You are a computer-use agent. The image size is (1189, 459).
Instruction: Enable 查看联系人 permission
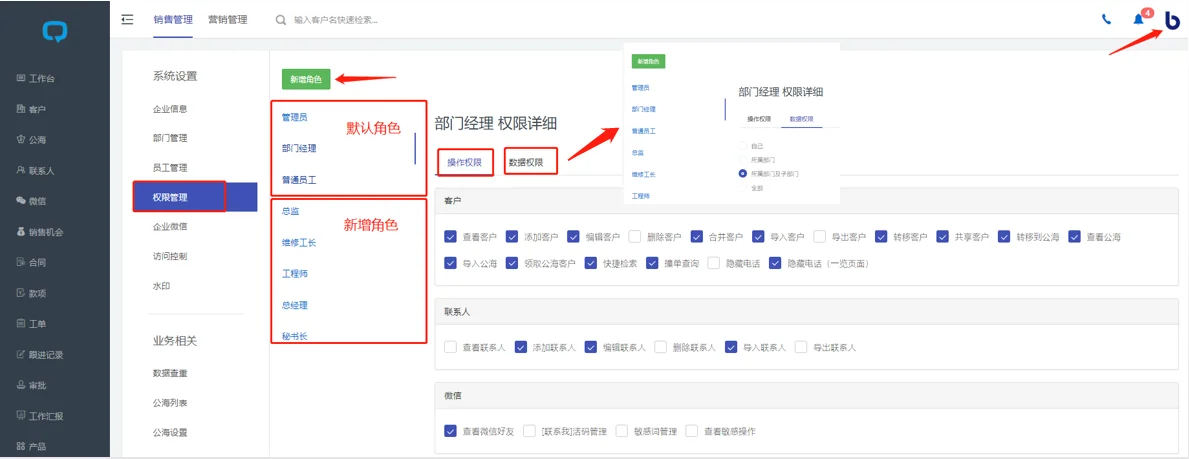(x=450, y=347)
